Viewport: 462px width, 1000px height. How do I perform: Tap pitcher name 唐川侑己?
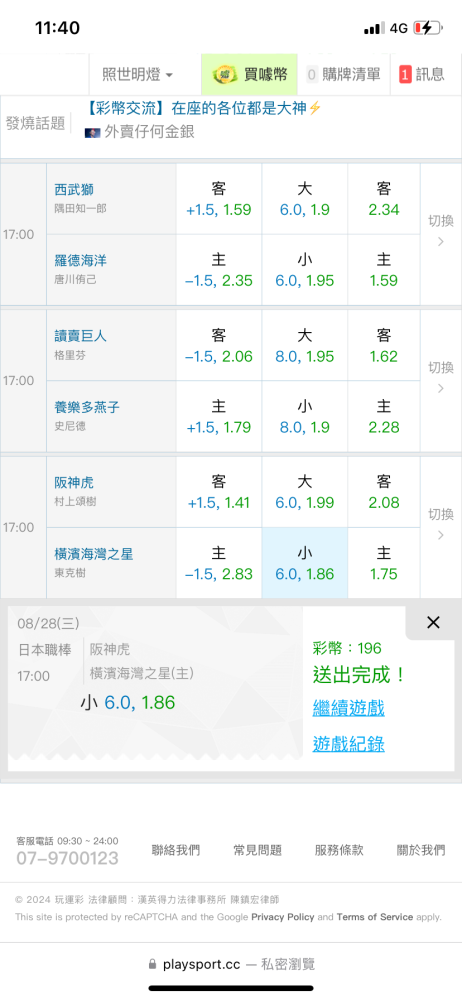(x=75, y=279)
